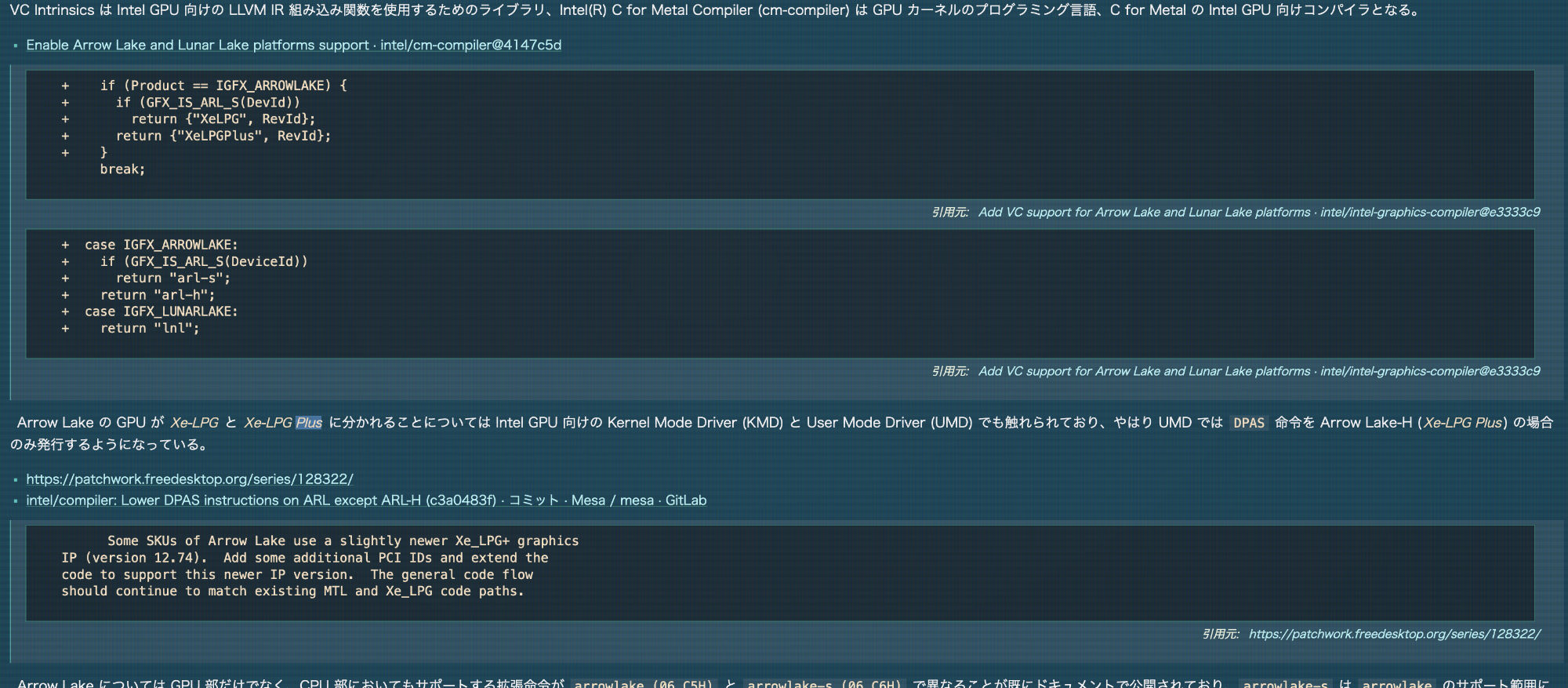Click bullet marker beside cm-compiler link
The image size is (1568, 688).
[x=15, y=46]
